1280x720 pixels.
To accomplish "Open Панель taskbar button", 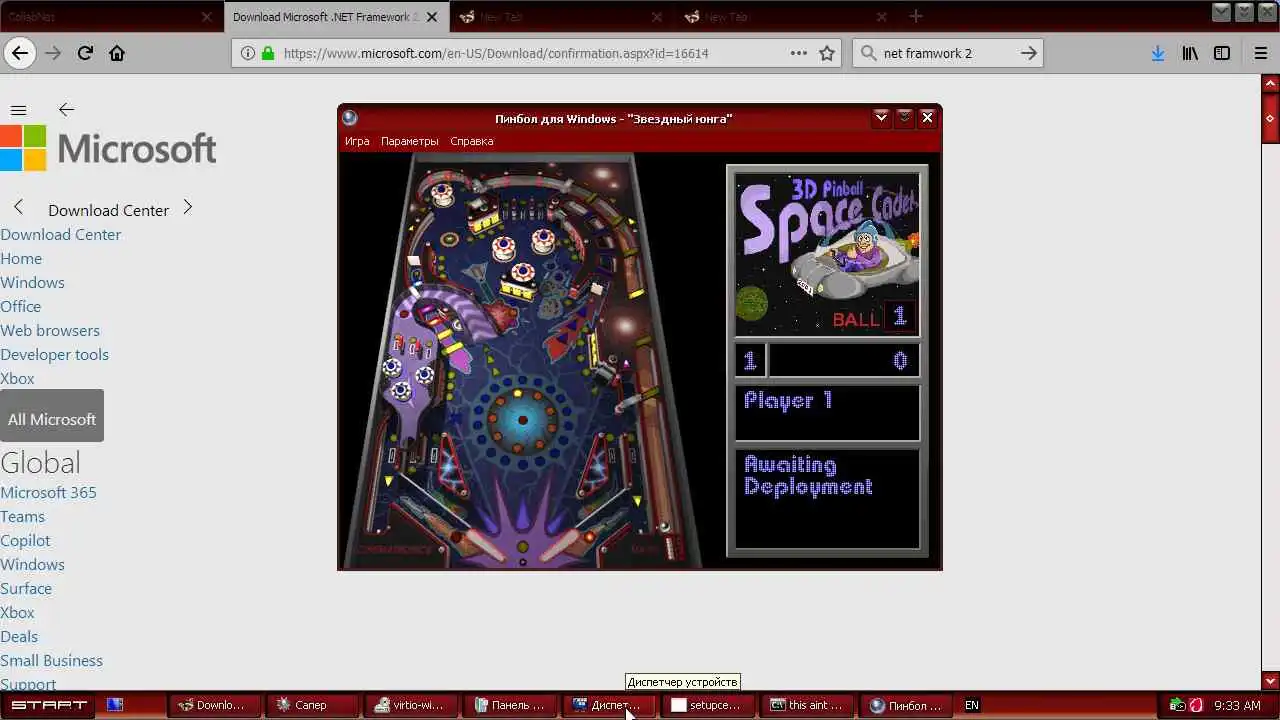I will [509, 705].
